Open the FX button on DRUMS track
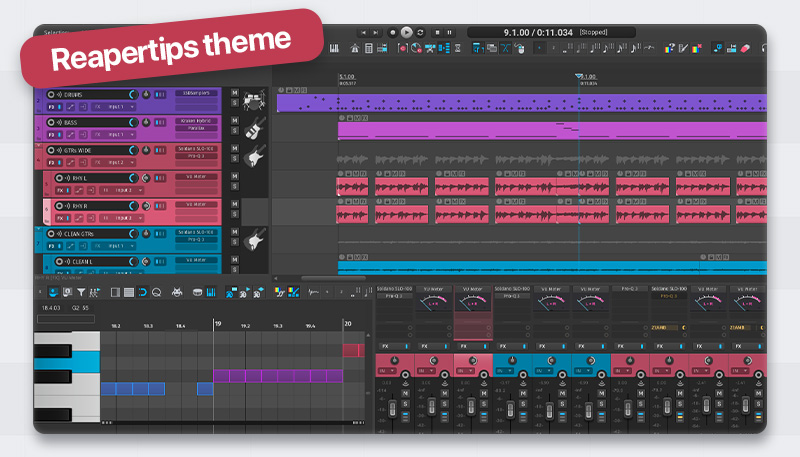Viewport: 800px width, 457px height. [54, 107]
